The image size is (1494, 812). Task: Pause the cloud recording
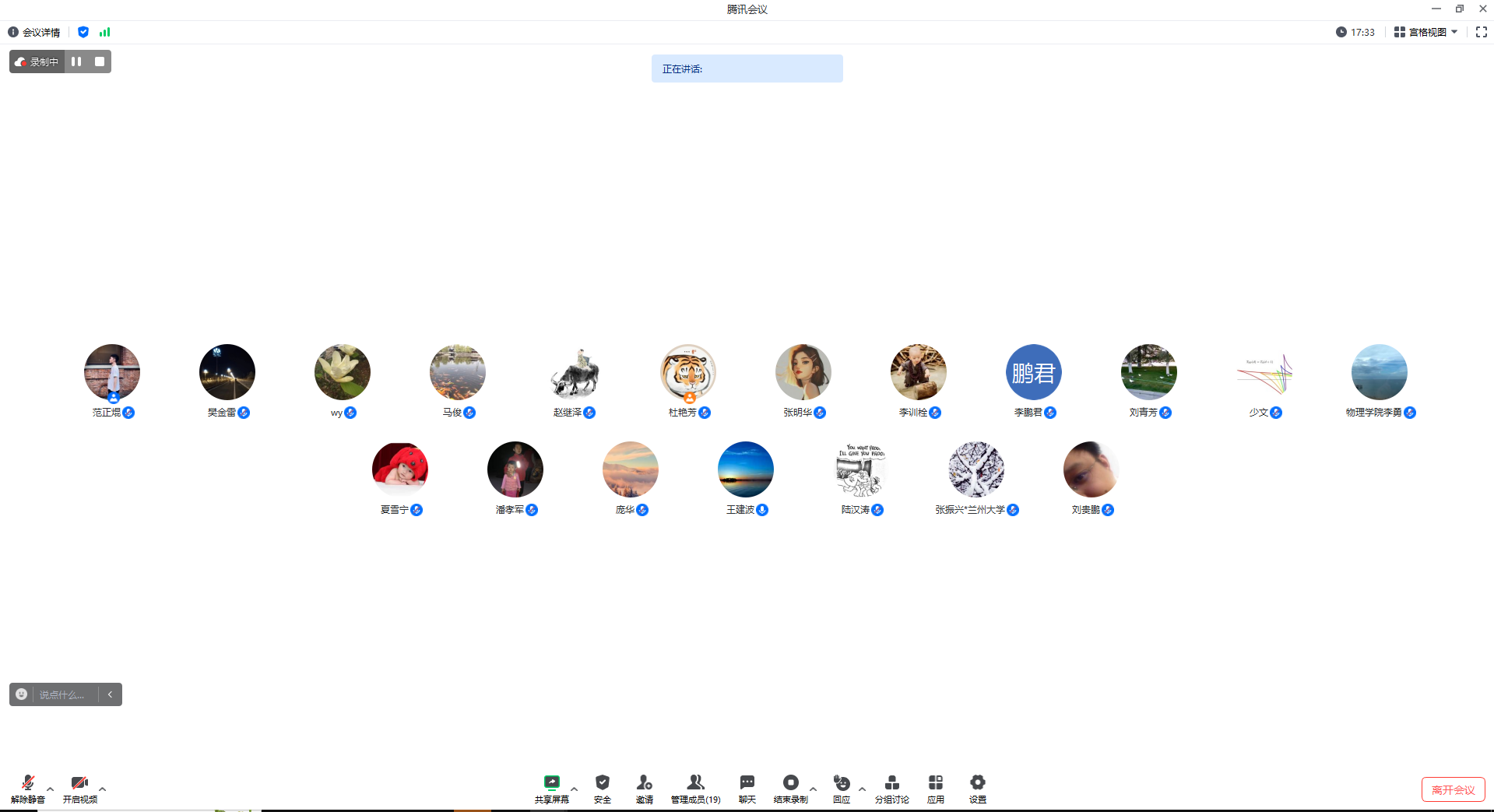(76, 62)
